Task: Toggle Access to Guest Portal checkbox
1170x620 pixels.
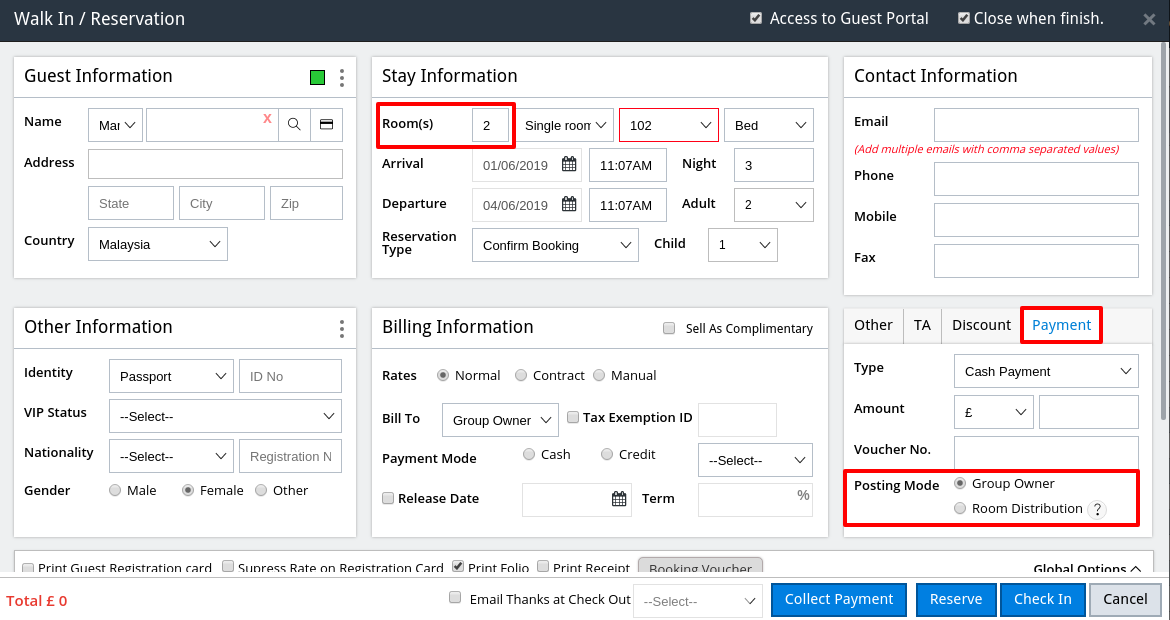Action: 756,18
